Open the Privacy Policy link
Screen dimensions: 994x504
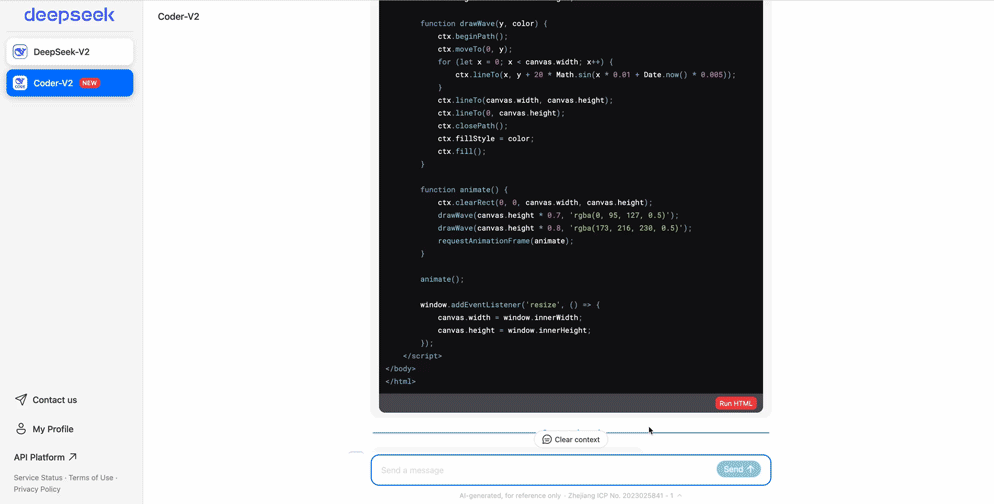37,489
